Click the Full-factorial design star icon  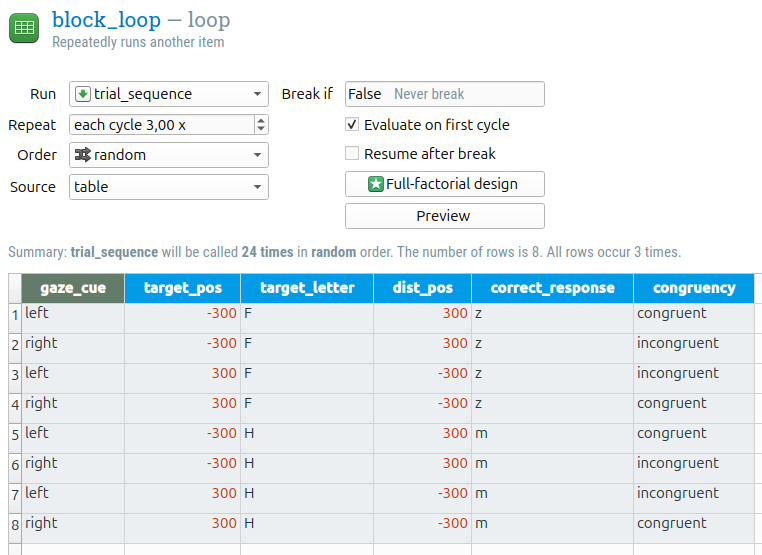(x=376, y=184)
